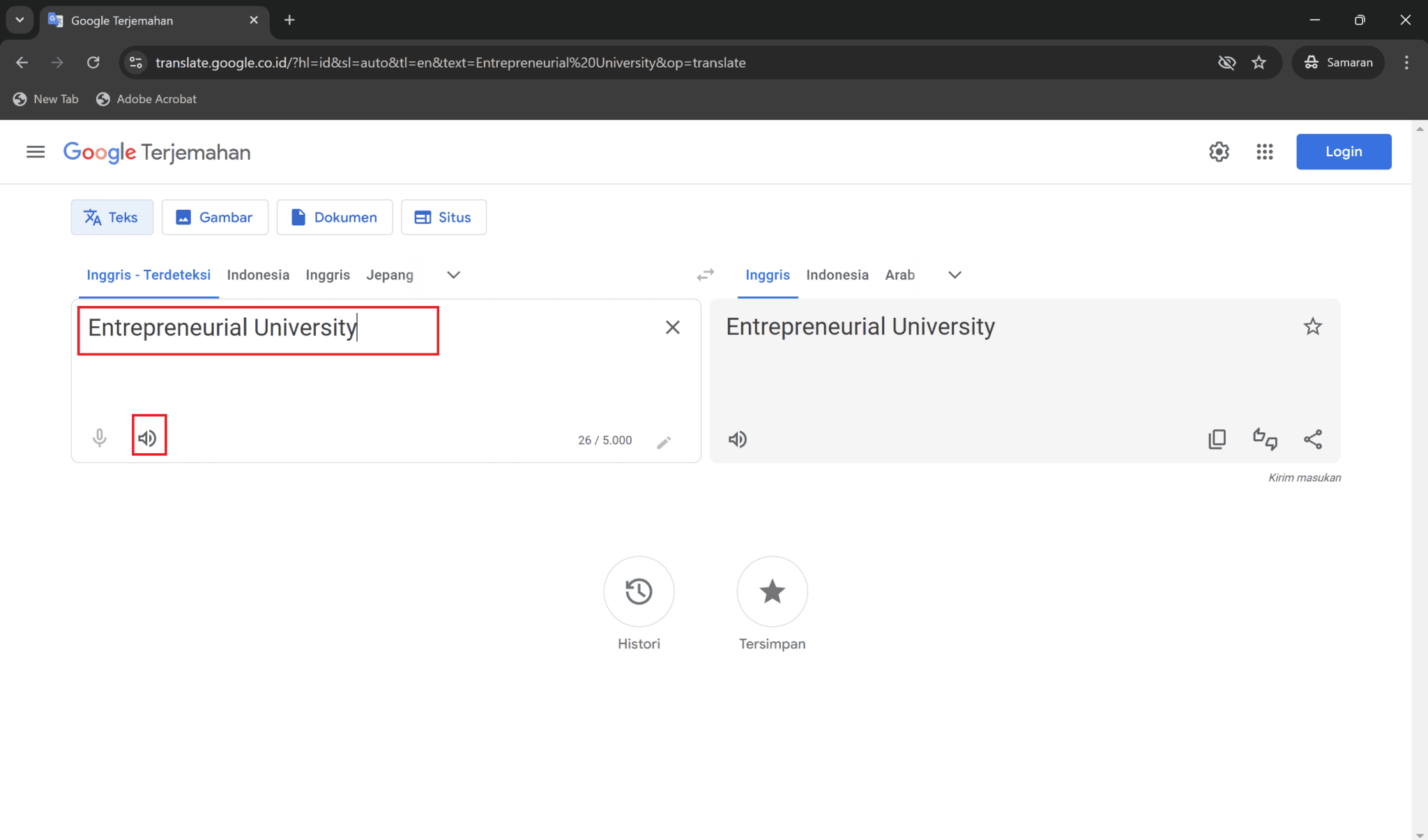Toggle the tracking protection eye icon
This screenshot has height=840, width=1428.
1227,62
